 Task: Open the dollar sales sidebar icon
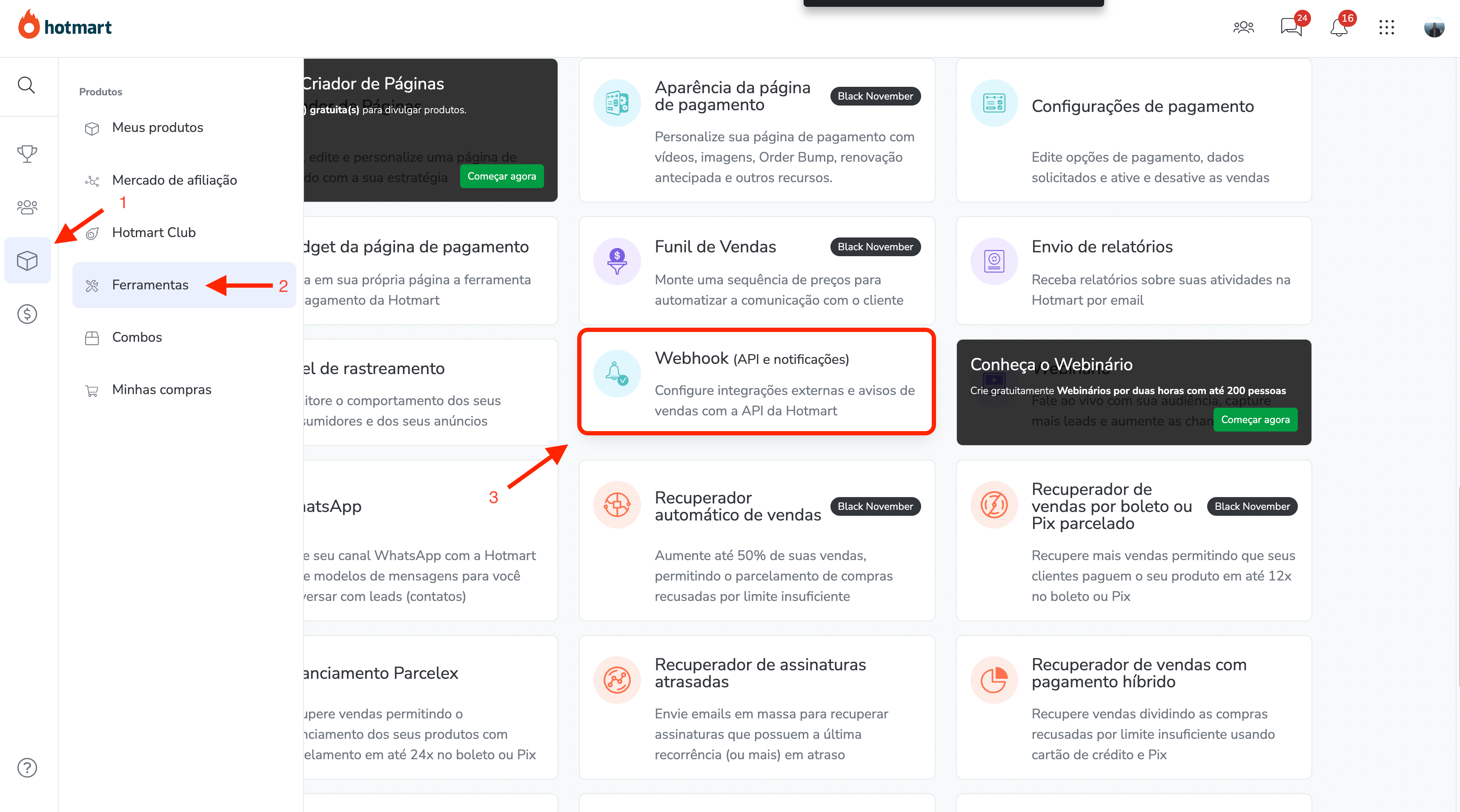pos(27,314)
